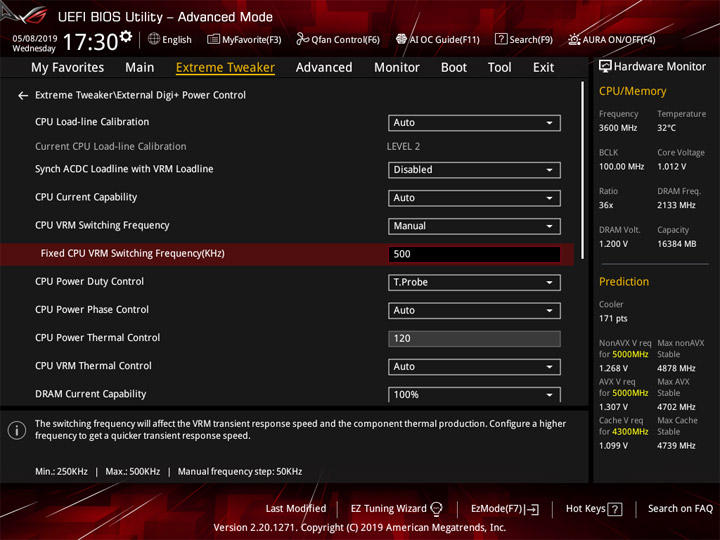Open CPU Power Duty Control dropdown
Image resolution: width=720 pixels, height=540 pixels.
(474, 282)
